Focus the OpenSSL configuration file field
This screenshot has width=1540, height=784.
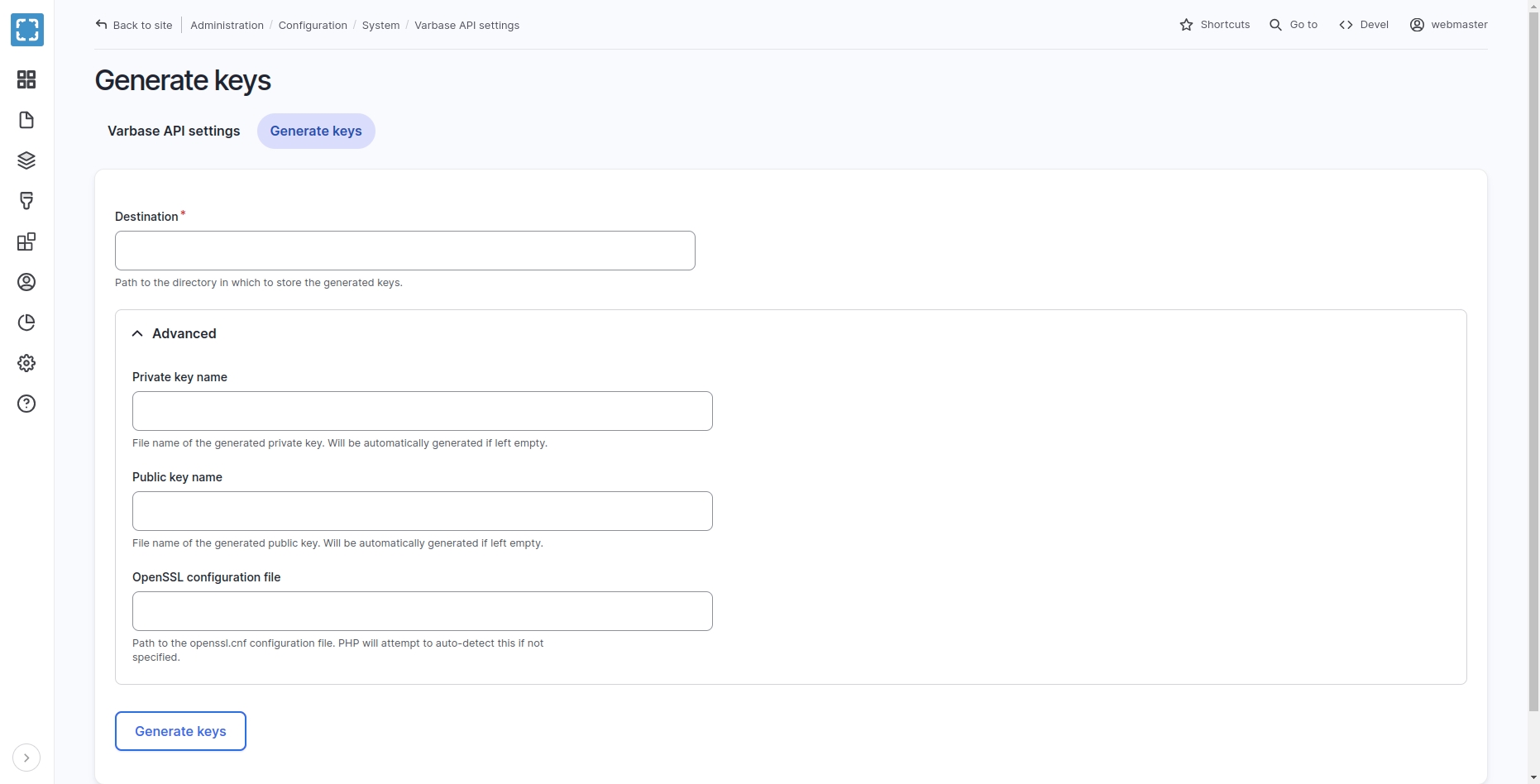tap(423, 611)
